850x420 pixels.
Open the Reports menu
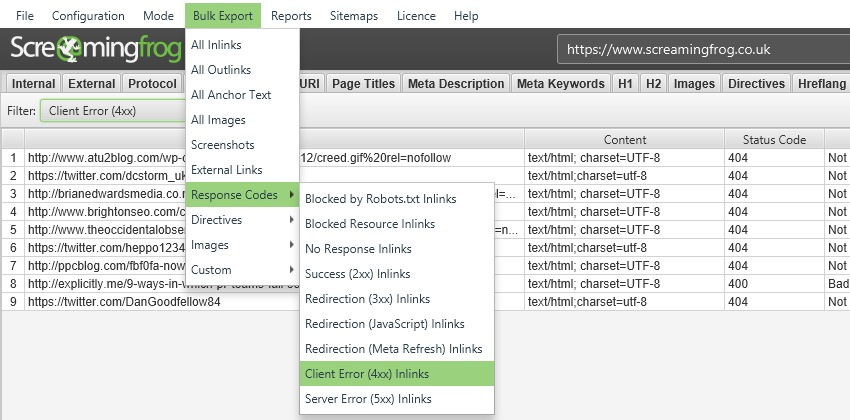tap(291, 16)
